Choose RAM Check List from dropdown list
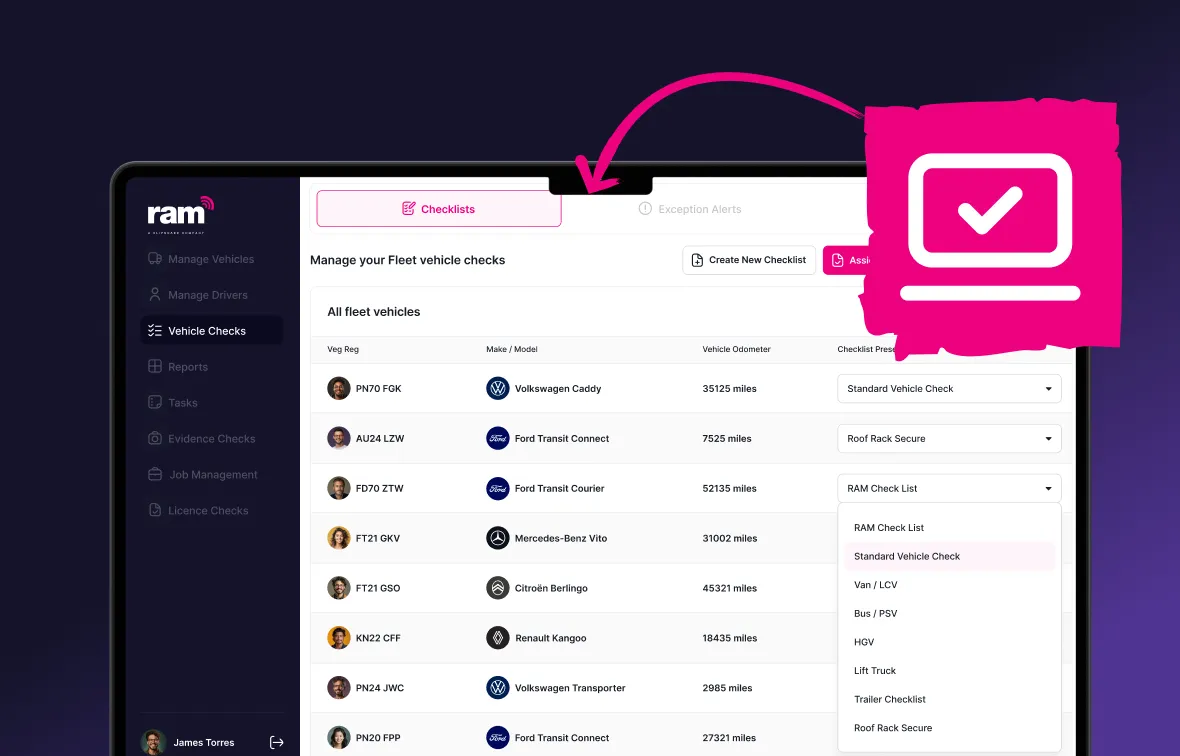 (x=949, y=528)
